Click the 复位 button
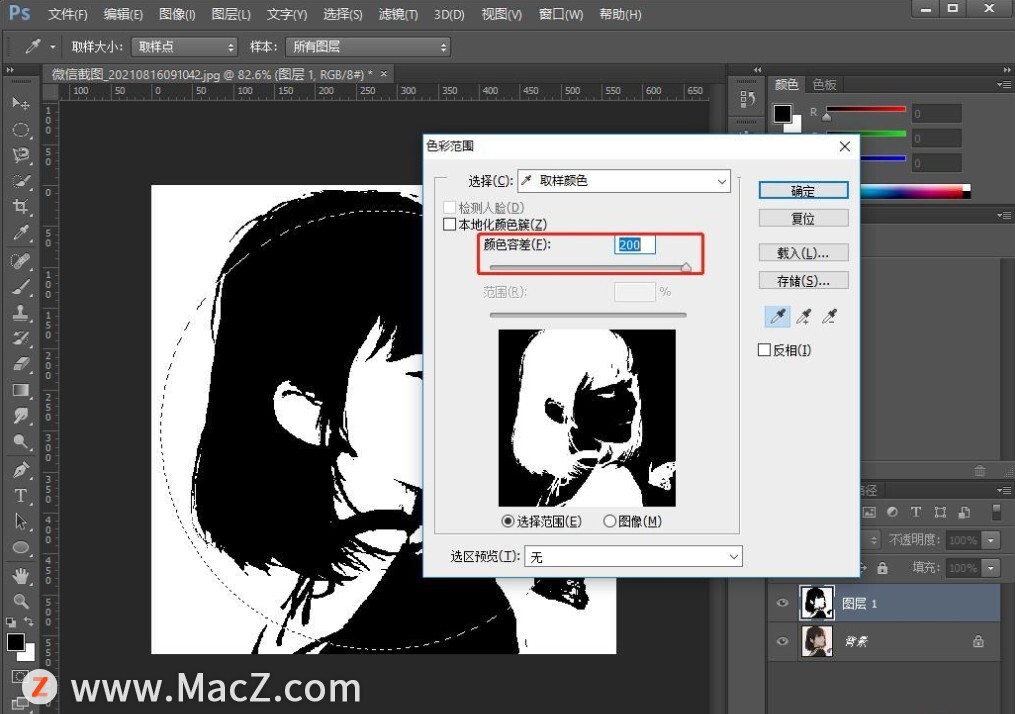This screenshot has width=1015, height=714. click(803, 218)
